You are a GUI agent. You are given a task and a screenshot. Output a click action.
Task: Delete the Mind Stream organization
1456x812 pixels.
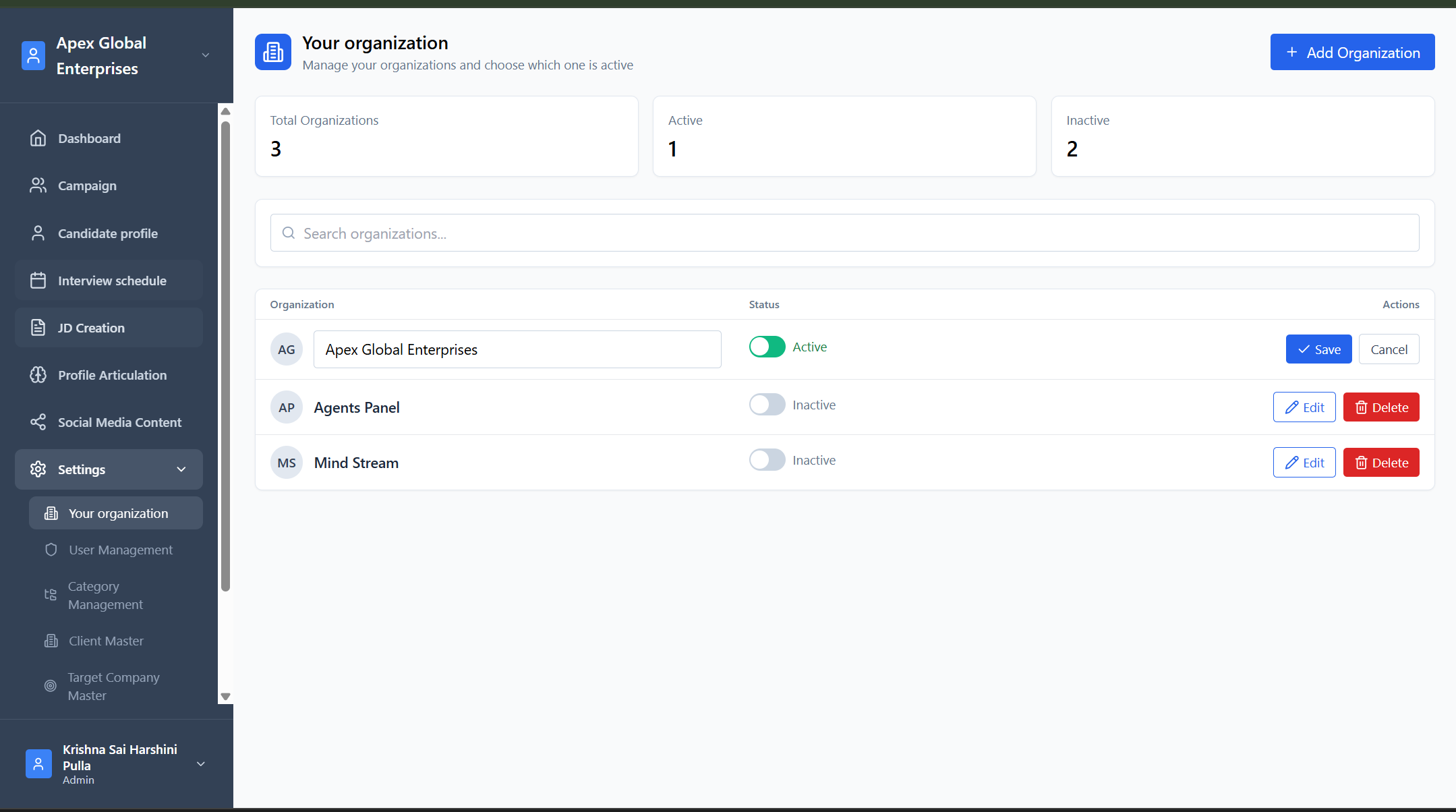pos(1380,463)
